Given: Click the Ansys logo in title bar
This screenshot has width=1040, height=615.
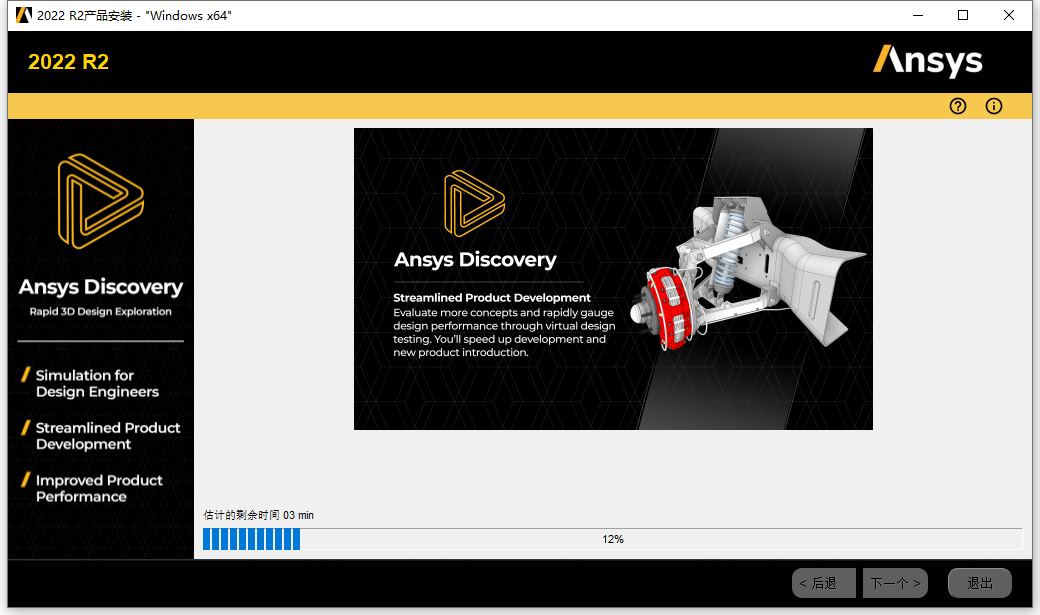Looking at the screenshot, I should (24, 15).
